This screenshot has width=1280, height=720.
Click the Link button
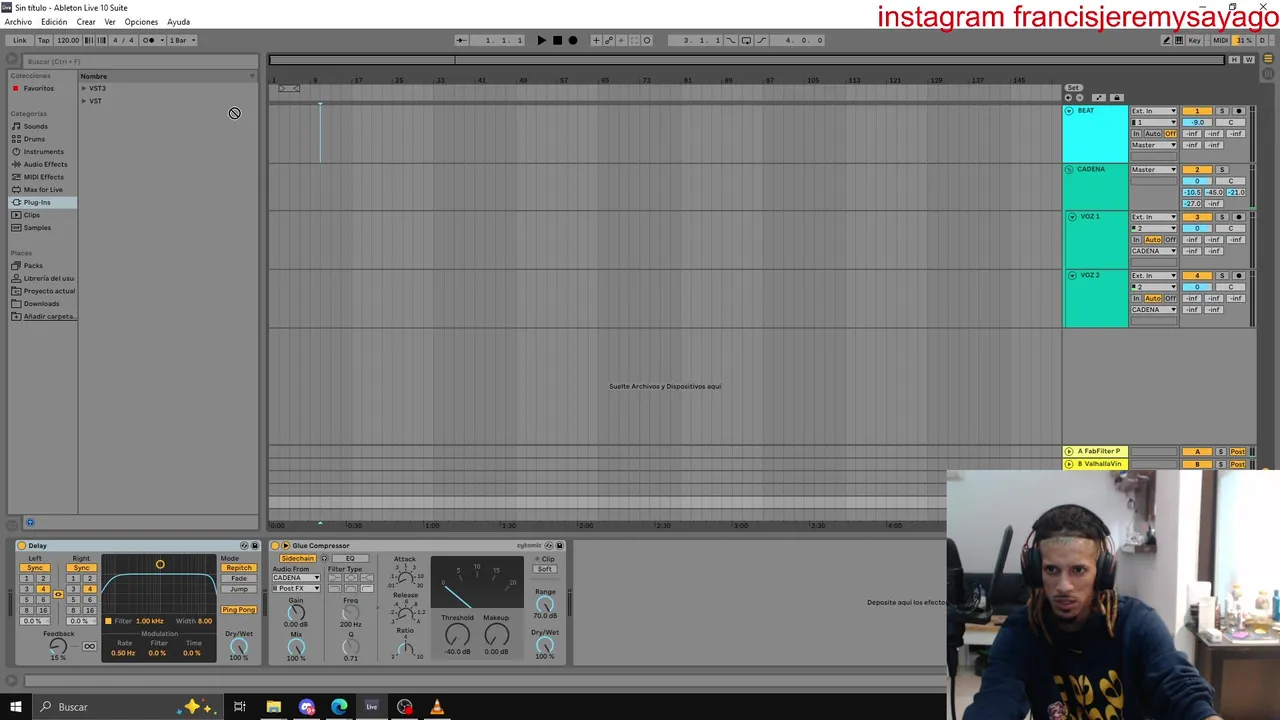click(20, 40)
